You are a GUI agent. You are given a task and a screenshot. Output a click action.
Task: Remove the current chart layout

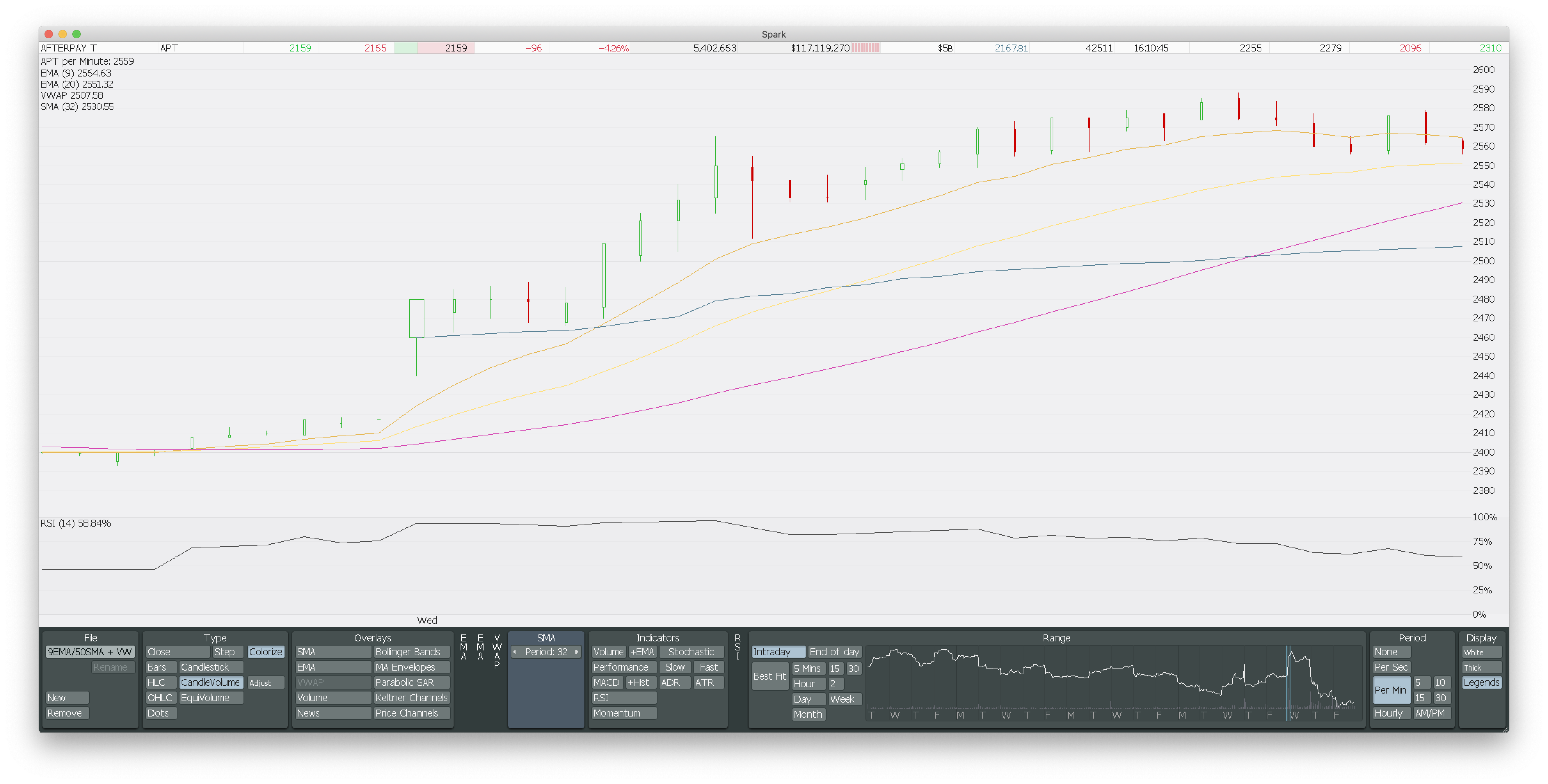[x=67, y=713]
